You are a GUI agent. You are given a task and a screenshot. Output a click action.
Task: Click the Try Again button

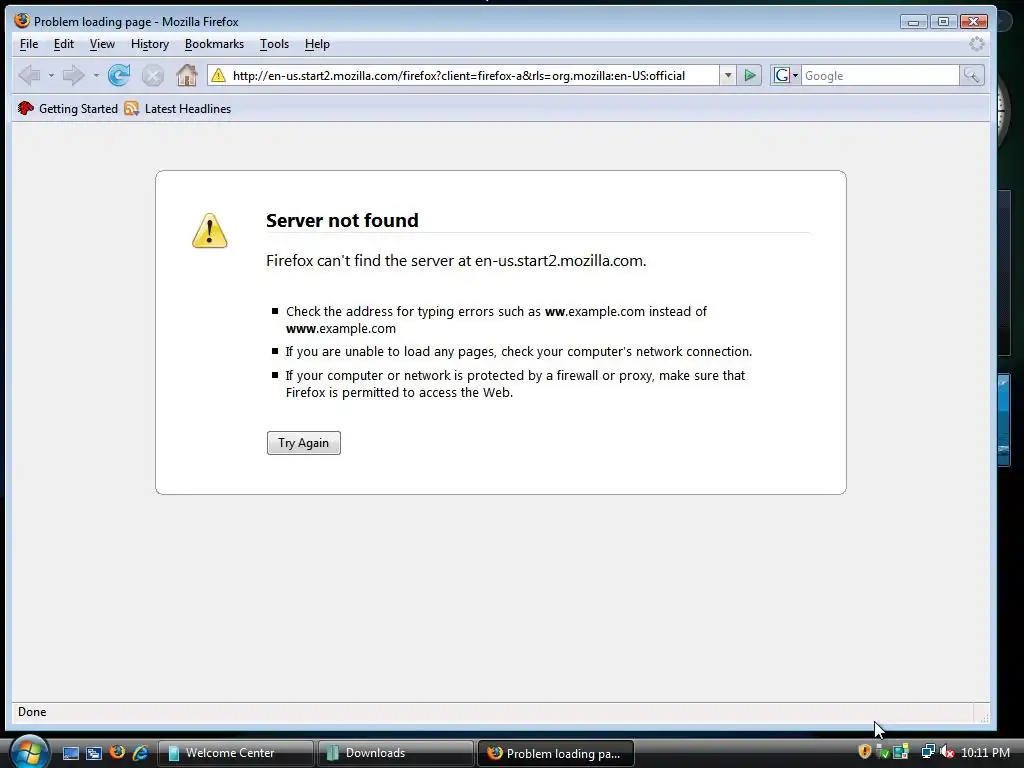point(304,443)
